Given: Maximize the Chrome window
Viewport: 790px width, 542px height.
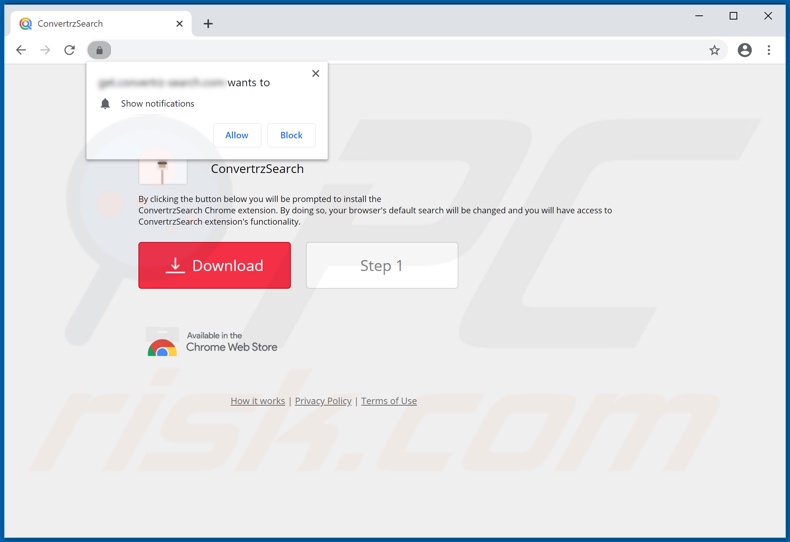Looking at the screenshot, I should coord(734,16).
